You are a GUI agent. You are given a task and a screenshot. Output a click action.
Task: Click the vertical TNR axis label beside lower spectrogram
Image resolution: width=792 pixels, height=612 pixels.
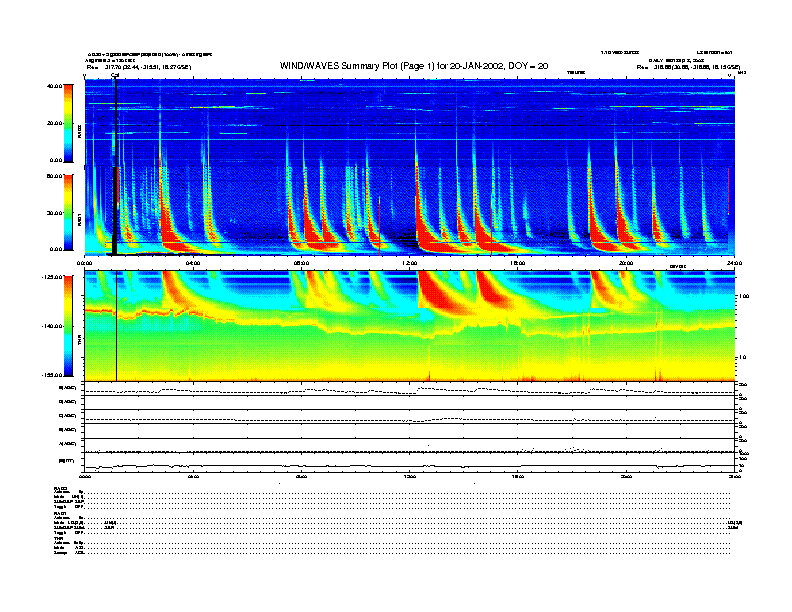tap(79, 341)
